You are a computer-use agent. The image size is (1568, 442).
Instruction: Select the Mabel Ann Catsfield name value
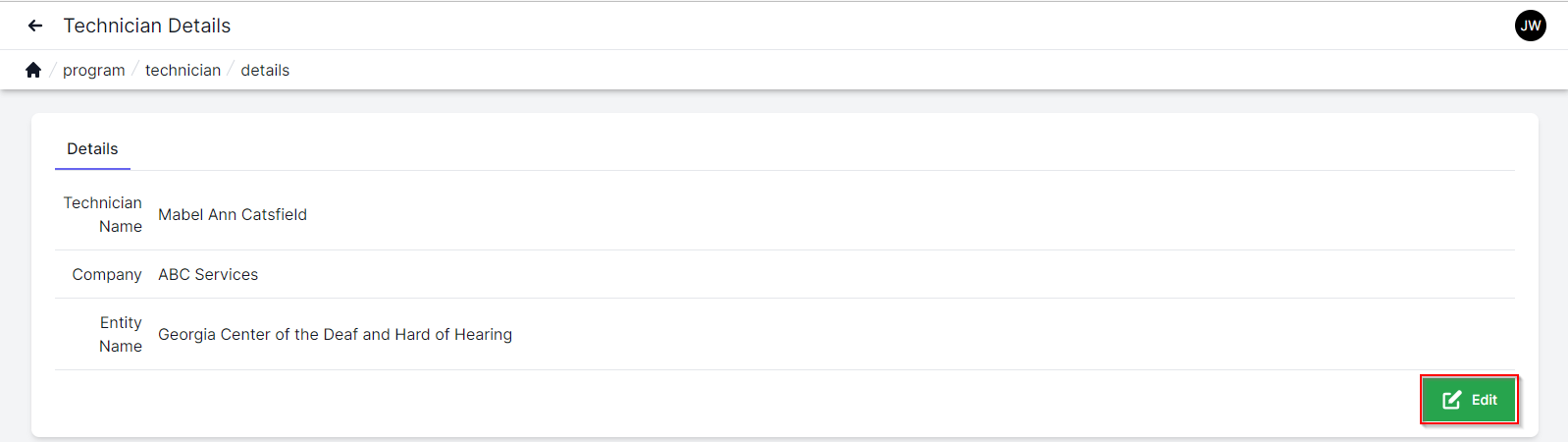click(x=233, y=214)
